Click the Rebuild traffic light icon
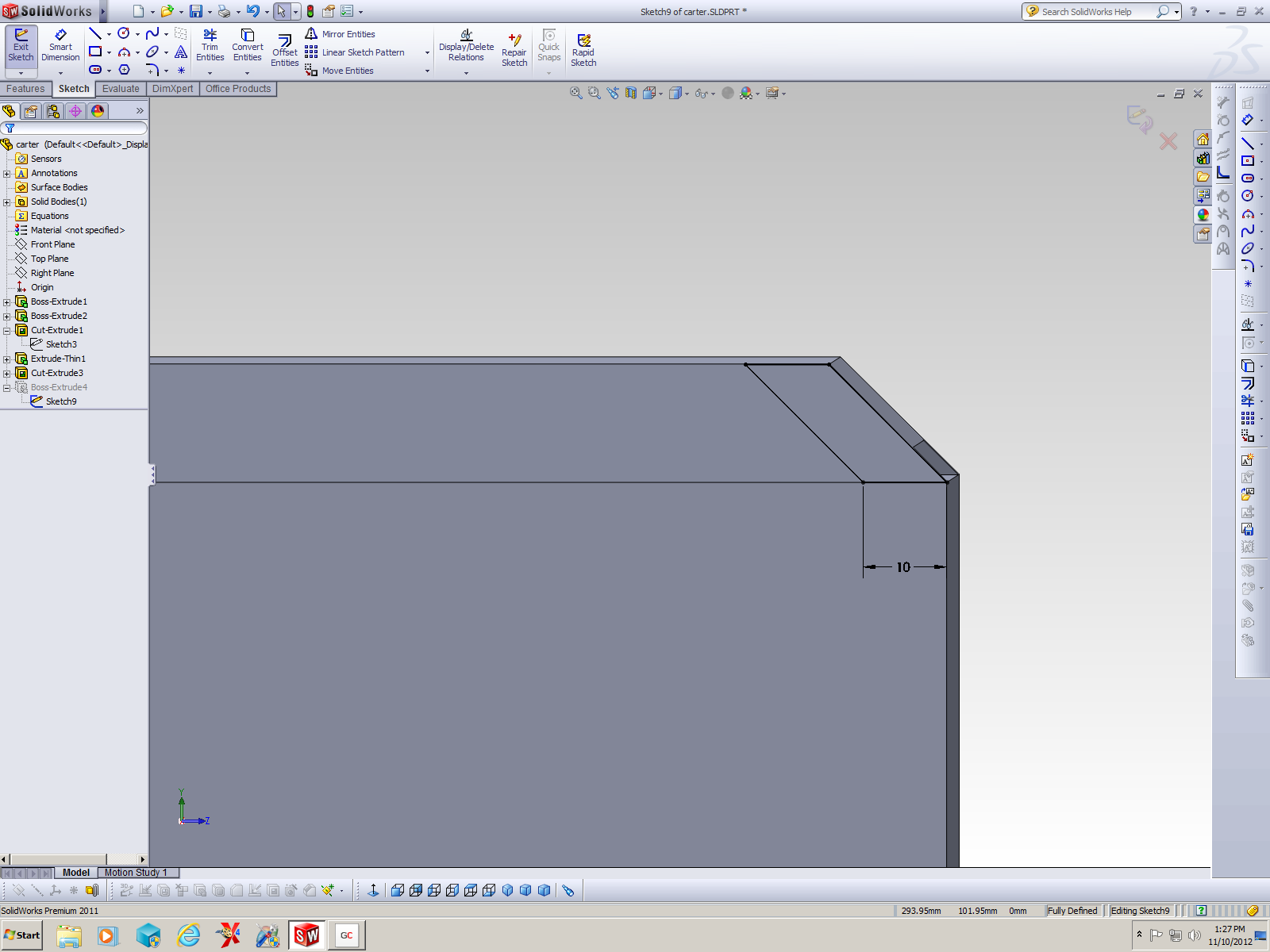This screenshot has height=952, width=1270. click(x=310, y=11)
